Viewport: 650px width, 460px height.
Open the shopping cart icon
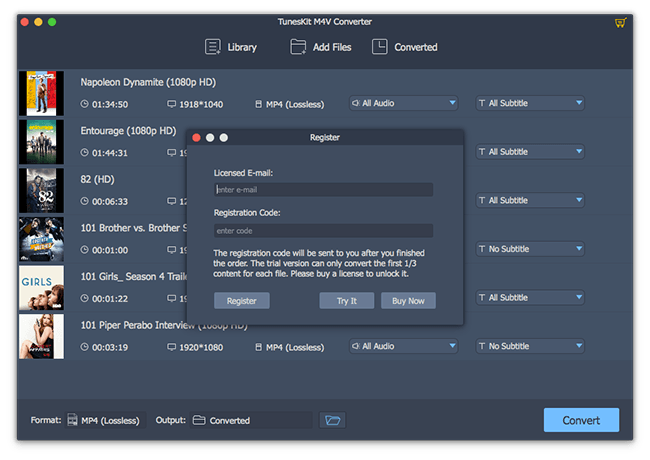pos(620,23)
